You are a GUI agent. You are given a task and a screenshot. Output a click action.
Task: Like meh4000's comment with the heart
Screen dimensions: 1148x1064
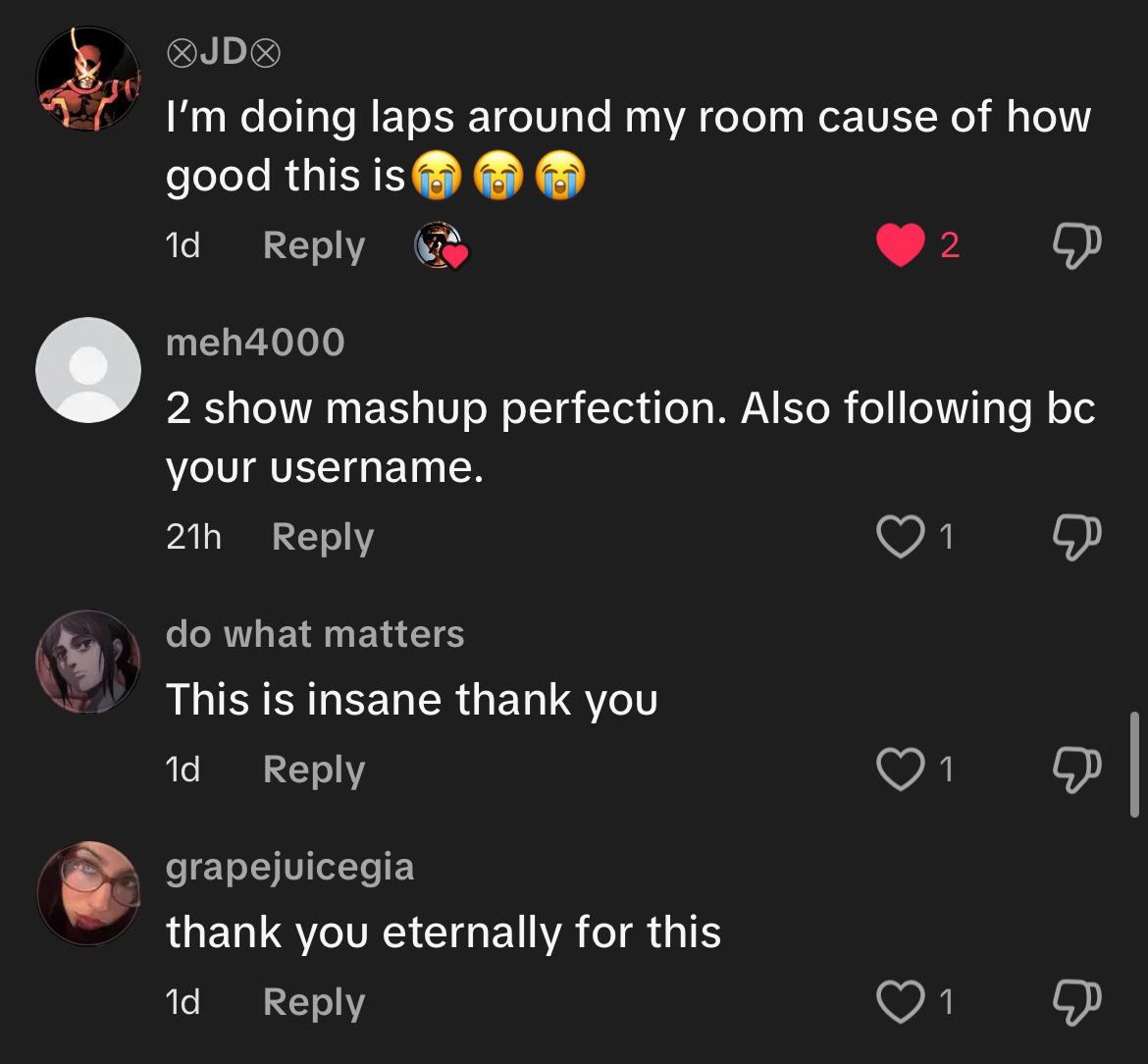pyautogui.click(x=900, y=537)
